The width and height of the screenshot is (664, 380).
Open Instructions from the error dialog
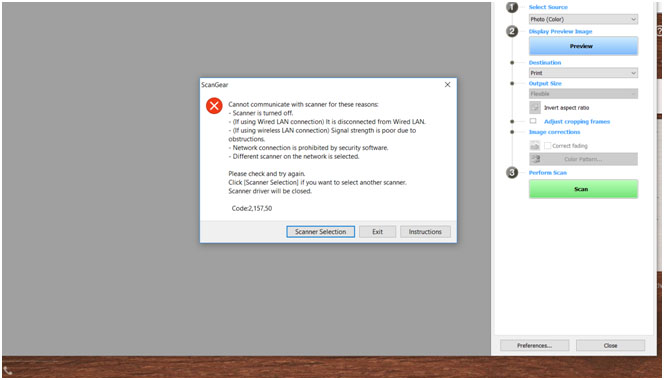pyautogui.click(x=425, y=232)
